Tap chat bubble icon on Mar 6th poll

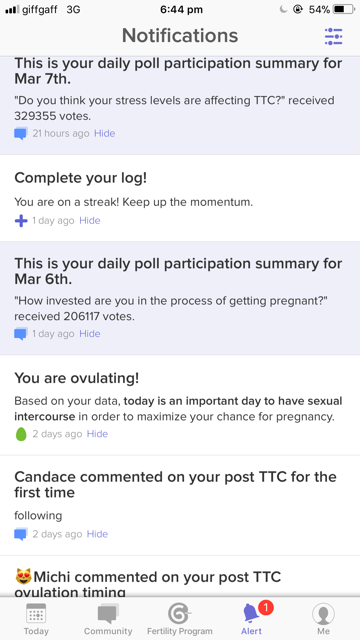21,334
